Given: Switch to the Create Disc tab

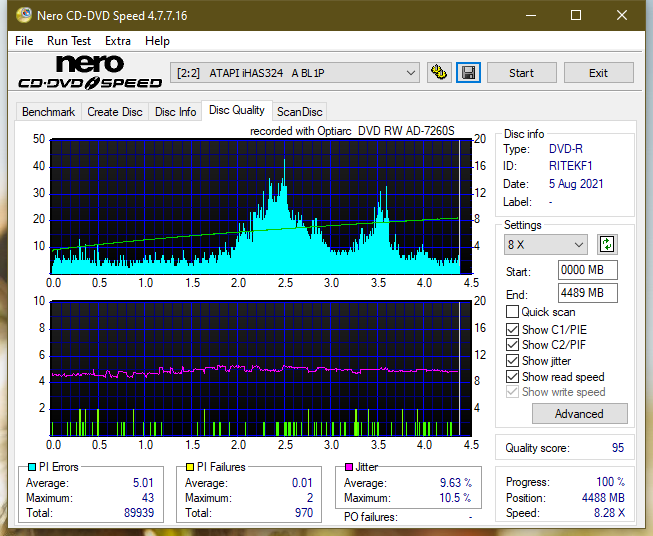Looking at the screenshot, I should pos(115,112).
